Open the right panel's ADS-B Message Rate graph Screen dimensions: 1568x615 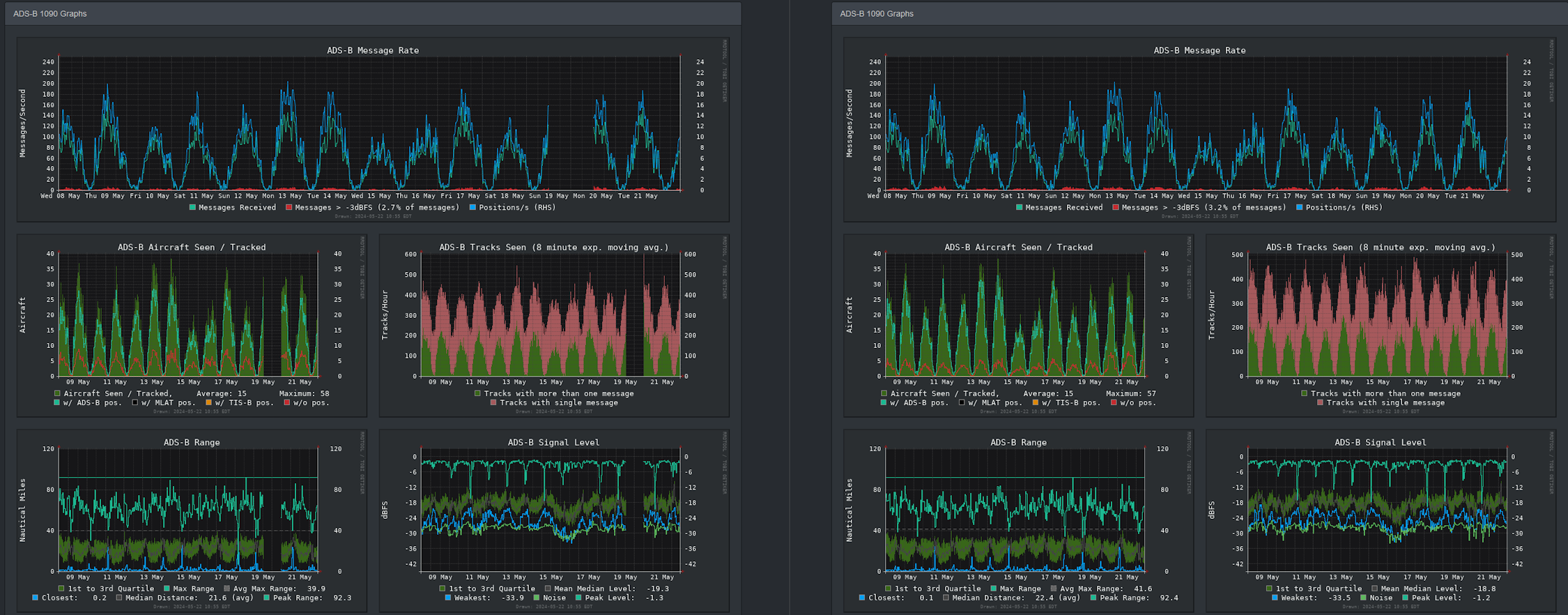pyautogui.click(x=1199, y=130)
